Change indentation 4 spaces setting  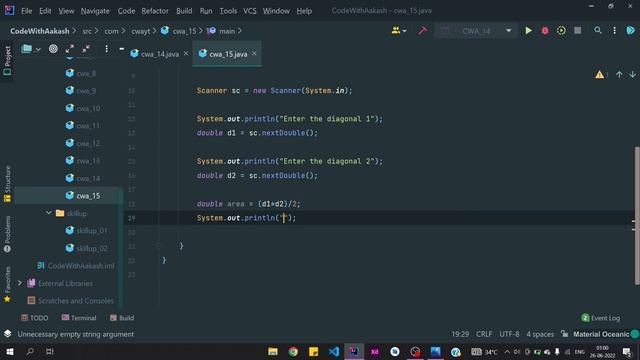[x=540, y=334]
